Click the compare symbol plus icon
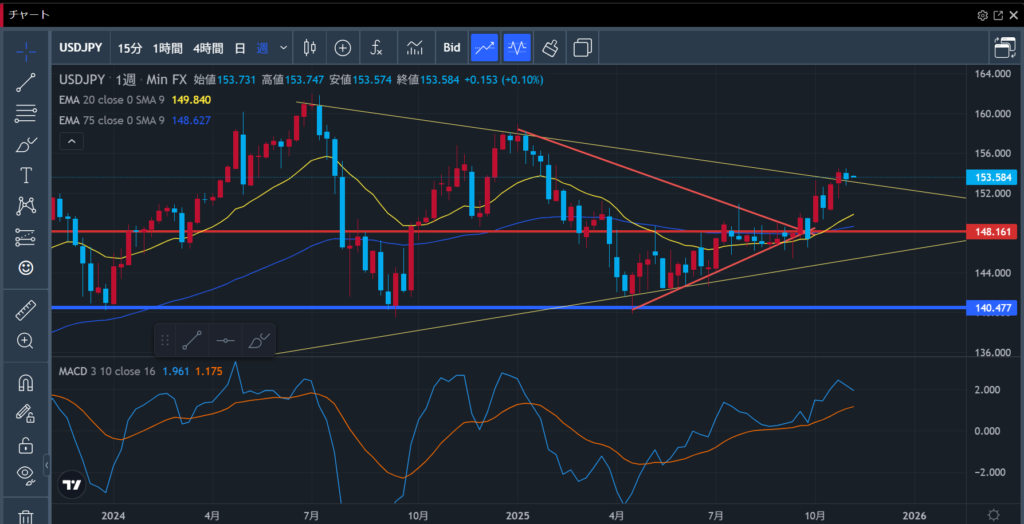The image size is (1024, 524). point(343,47)
